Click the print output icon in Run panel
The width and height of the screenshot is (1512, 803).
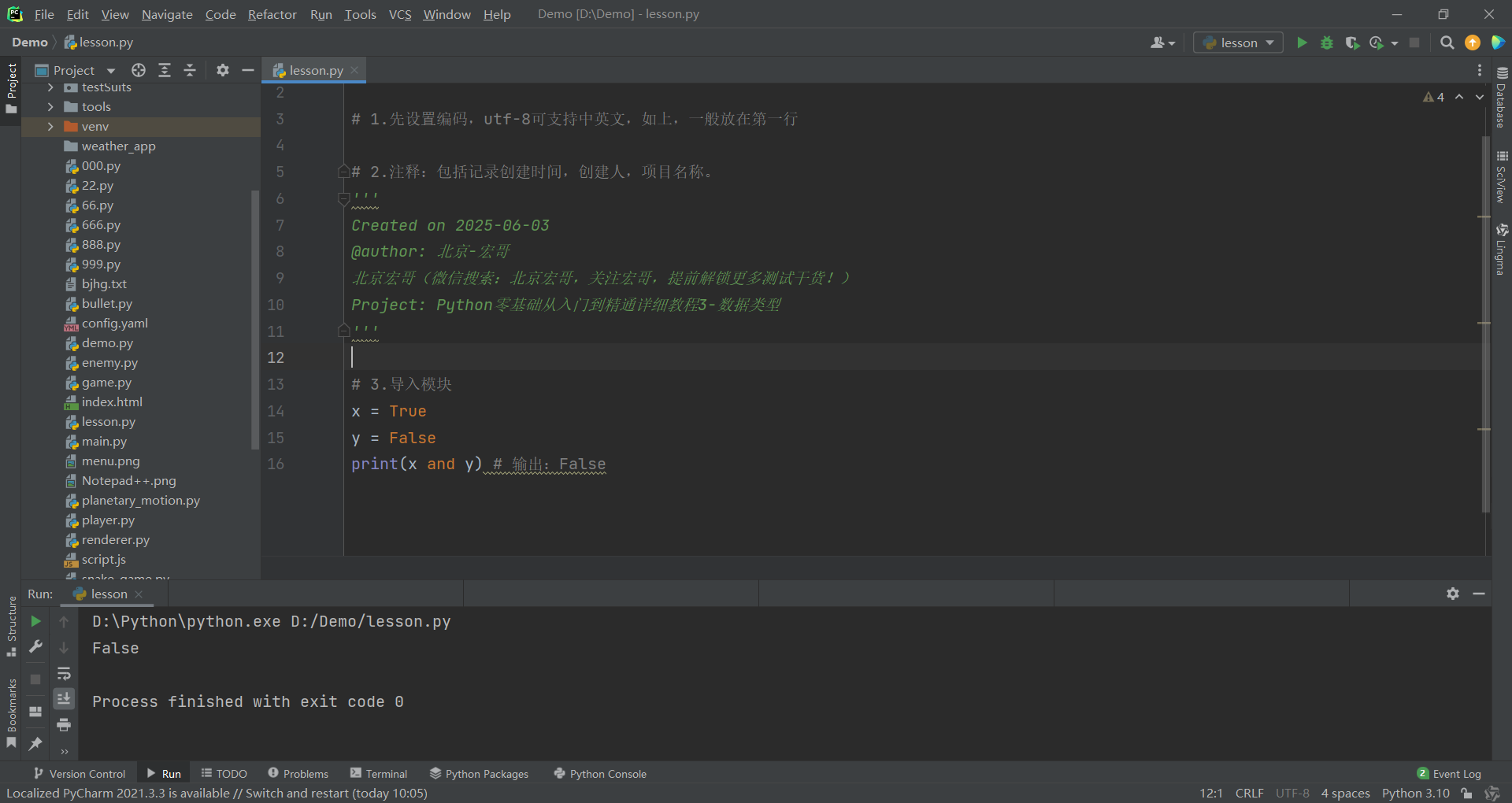(x=64, y=724)
